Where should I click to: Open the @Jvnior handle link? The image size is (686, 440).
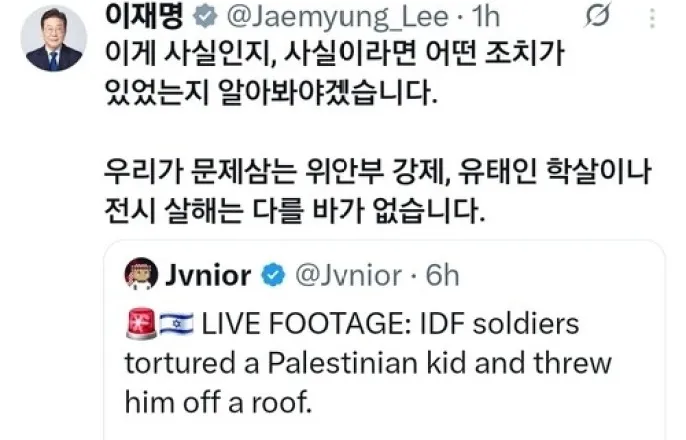348,275
